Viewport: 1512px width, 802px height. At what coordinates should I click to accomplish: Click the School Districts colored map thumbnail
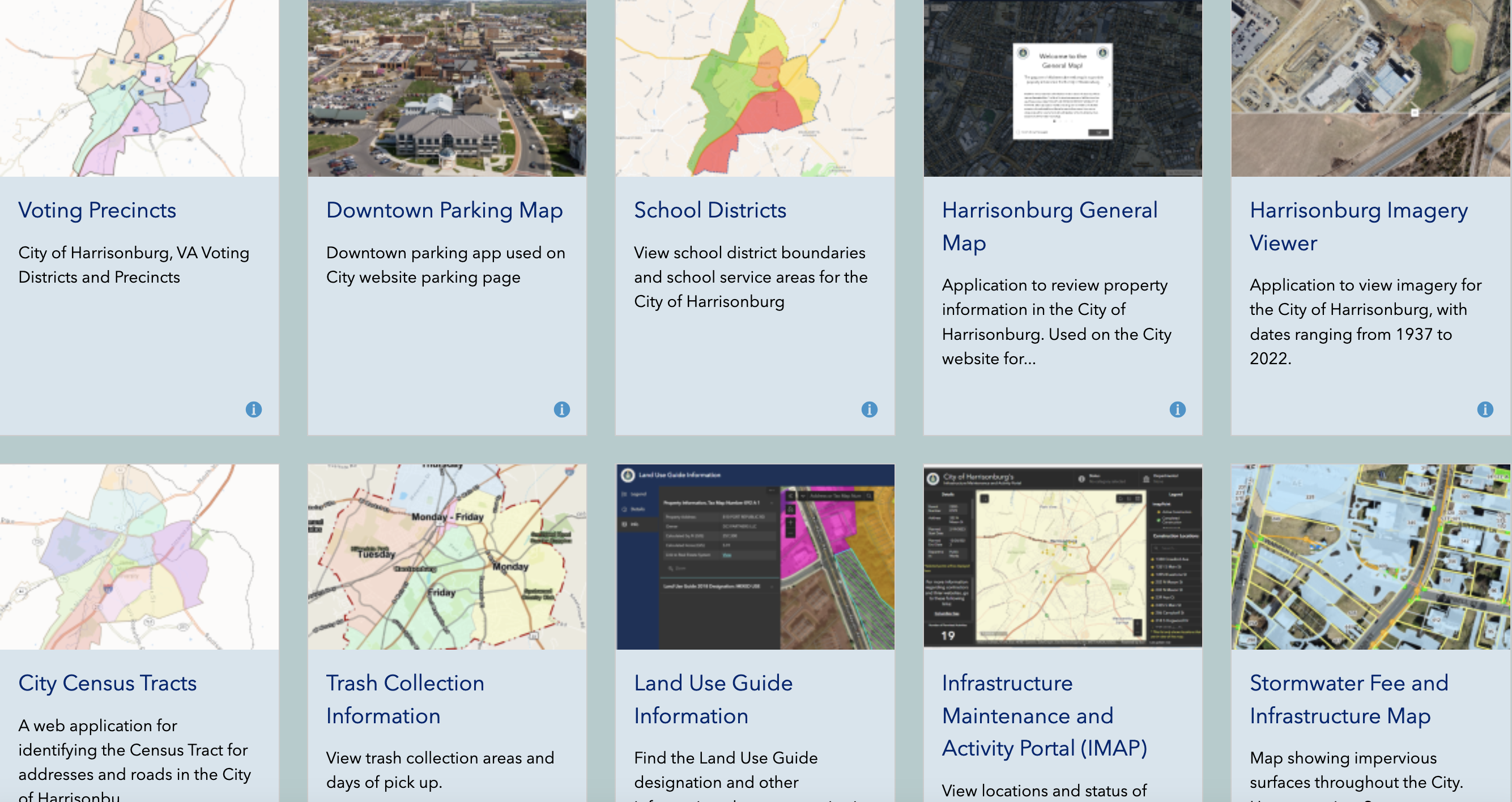[x=755, y=88]
